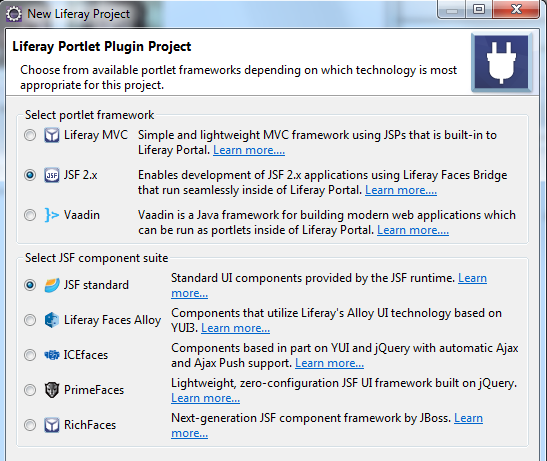This screenshot has width=547, height=461.
Task: Click the ICEfaces component suite icon
Action: 52,355
